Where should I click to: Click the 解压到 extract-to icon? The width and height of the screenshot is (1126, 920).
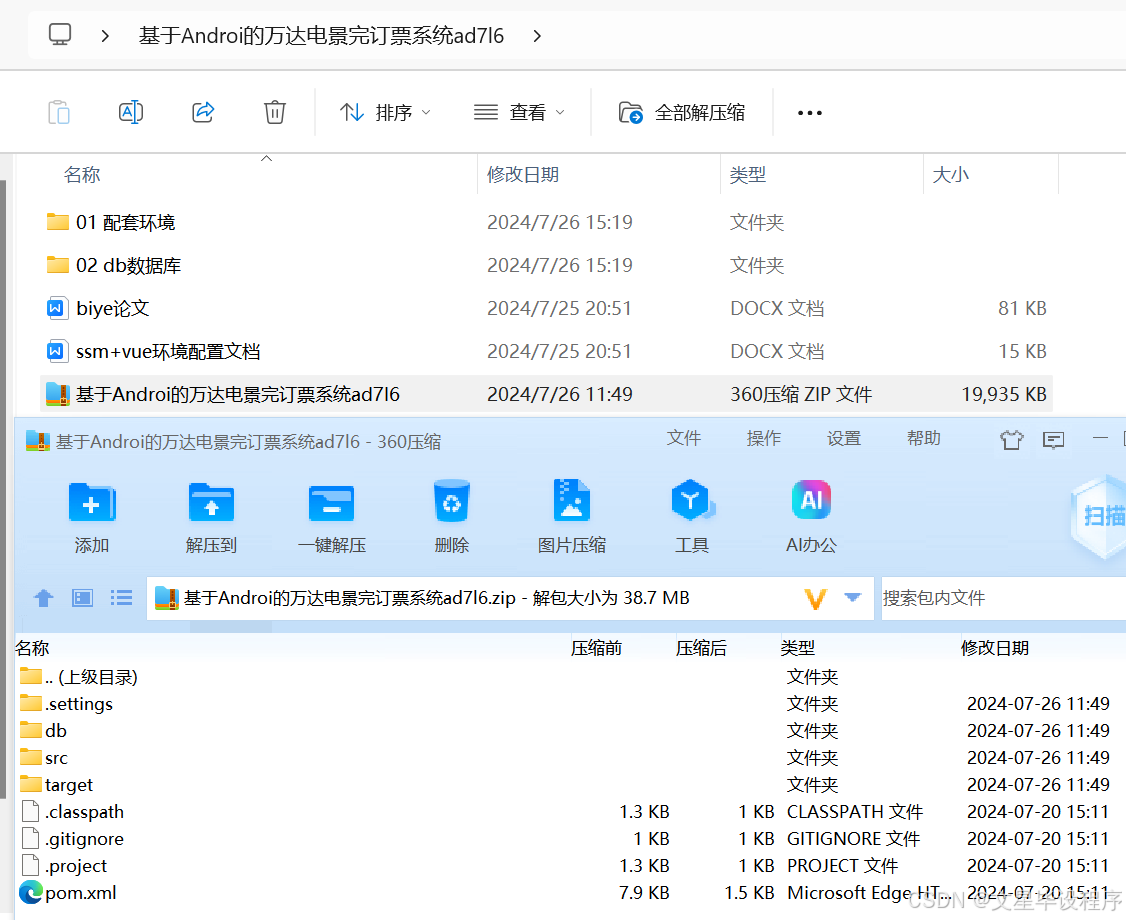coord(211,517)
